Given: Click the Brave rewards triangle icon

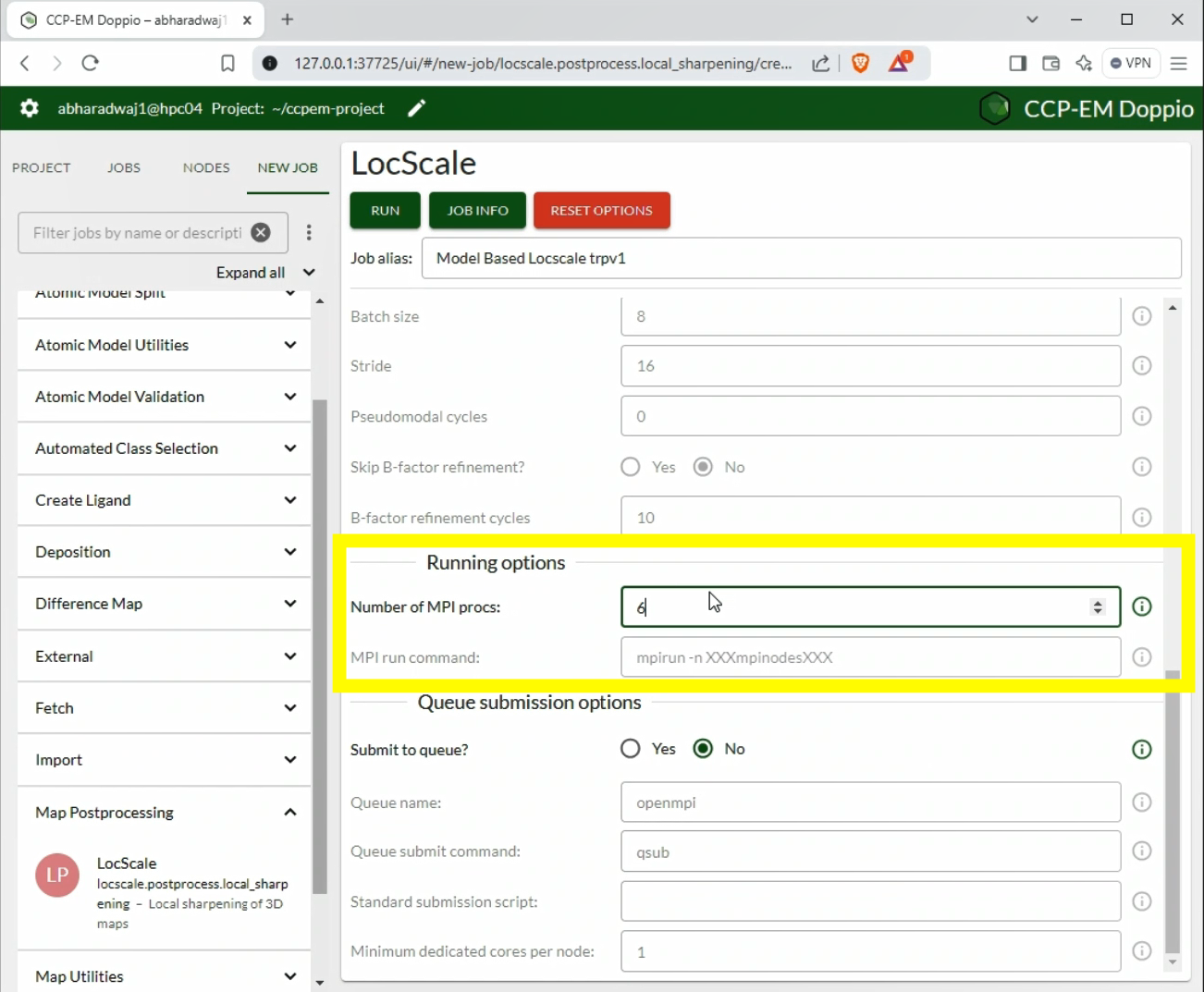Looking at the screenshot, I should (899, 62).
